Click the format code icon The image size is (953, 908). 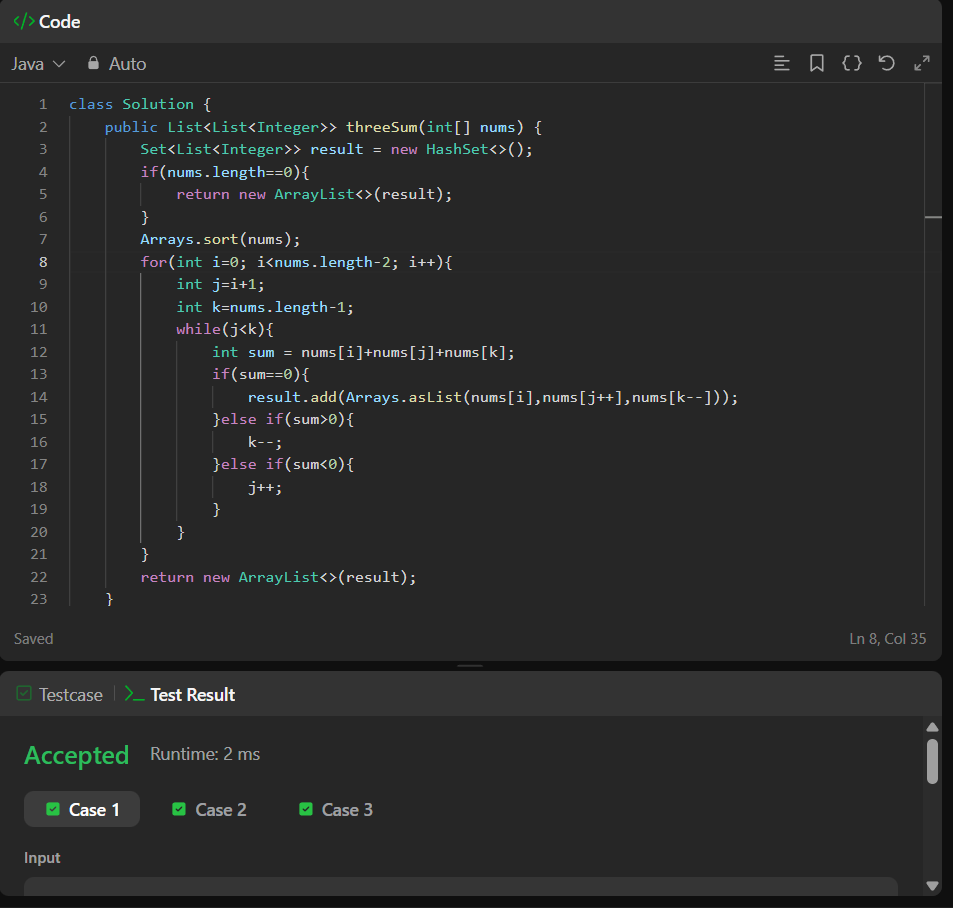point(782,63)
